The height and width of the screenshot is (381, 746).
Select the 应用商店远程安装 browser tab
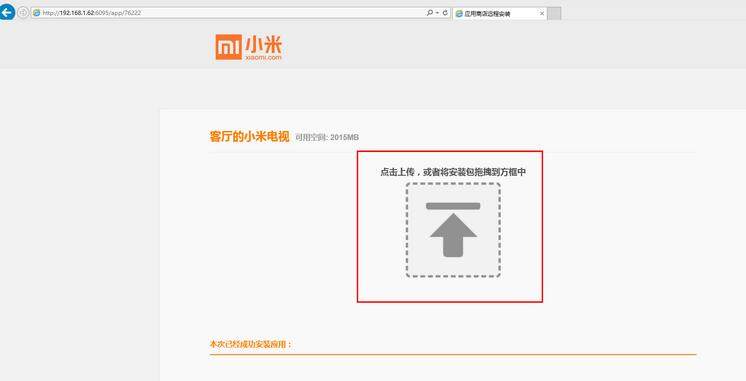(x=499, y=13)
